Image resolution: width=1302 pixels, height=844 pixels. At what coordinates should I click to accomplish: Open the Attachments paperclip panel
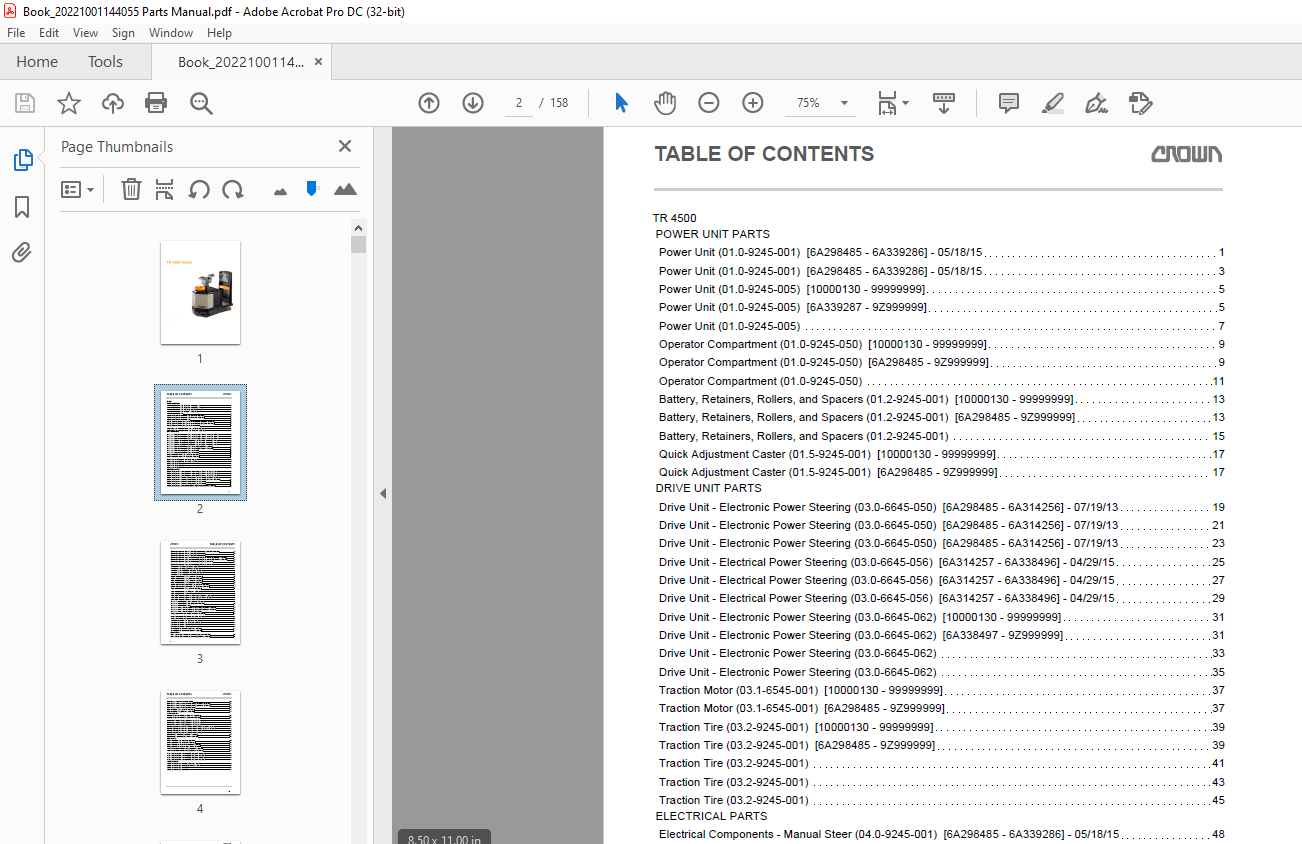(x=22, y=253)
